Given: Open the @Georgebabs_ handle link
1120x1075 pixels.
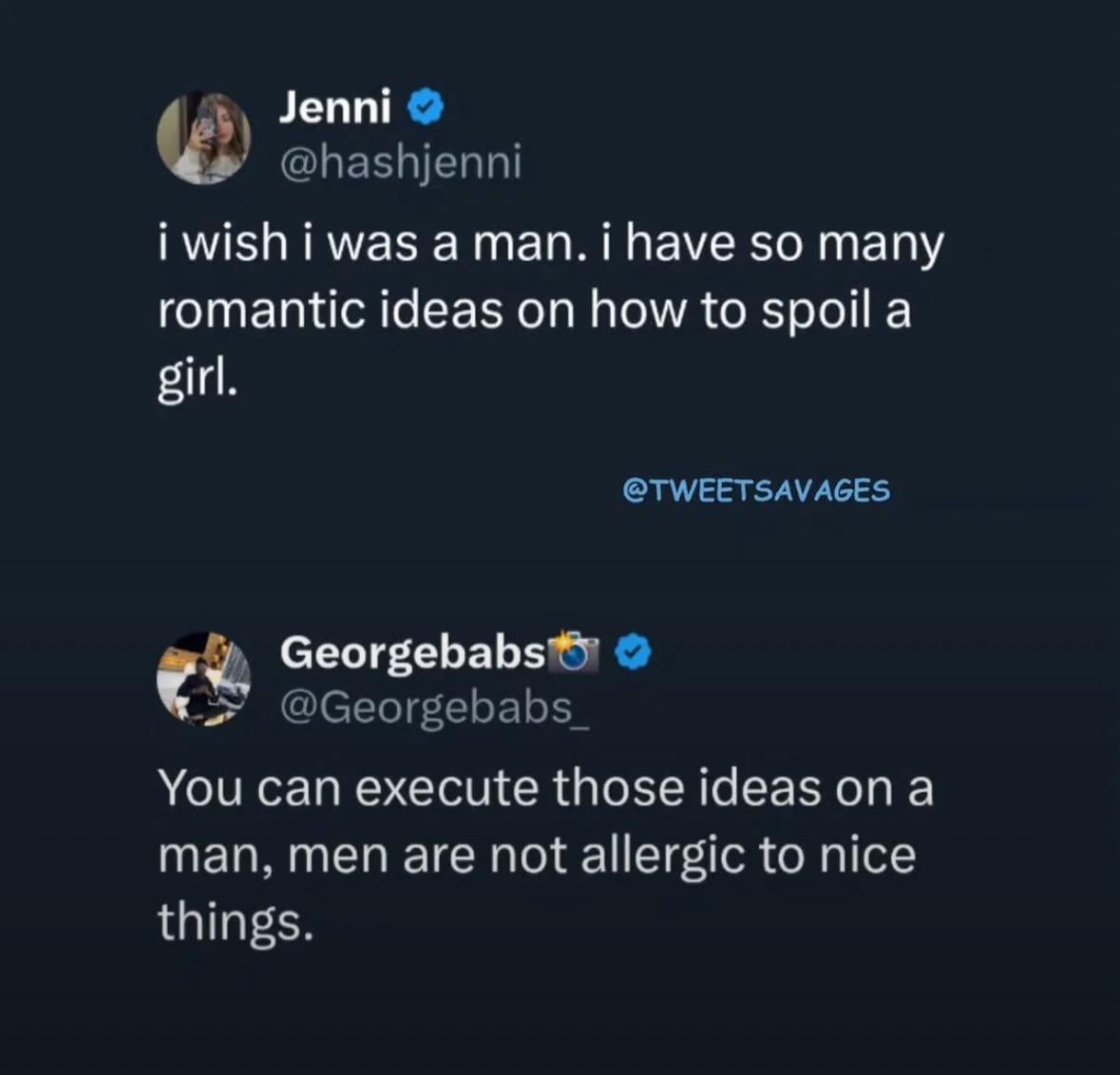Looking at the screenshot, I should (434, 707).
